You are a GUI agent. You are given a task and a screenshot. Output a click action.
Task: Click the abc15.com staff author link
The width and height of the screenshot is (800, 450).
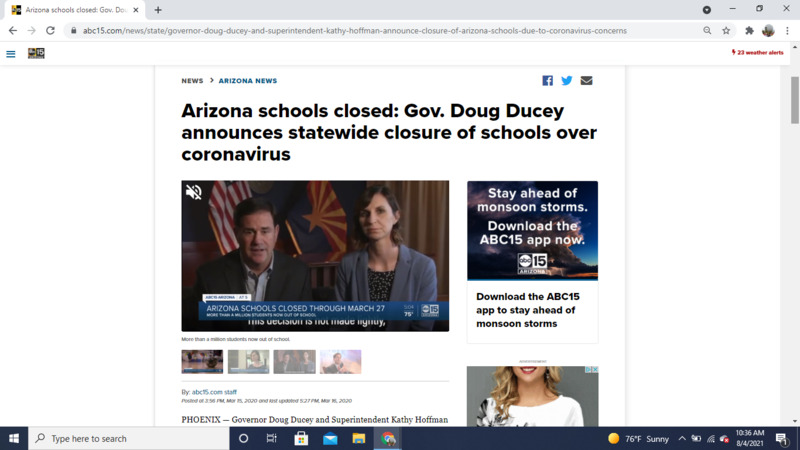click(x=214, y=392)
